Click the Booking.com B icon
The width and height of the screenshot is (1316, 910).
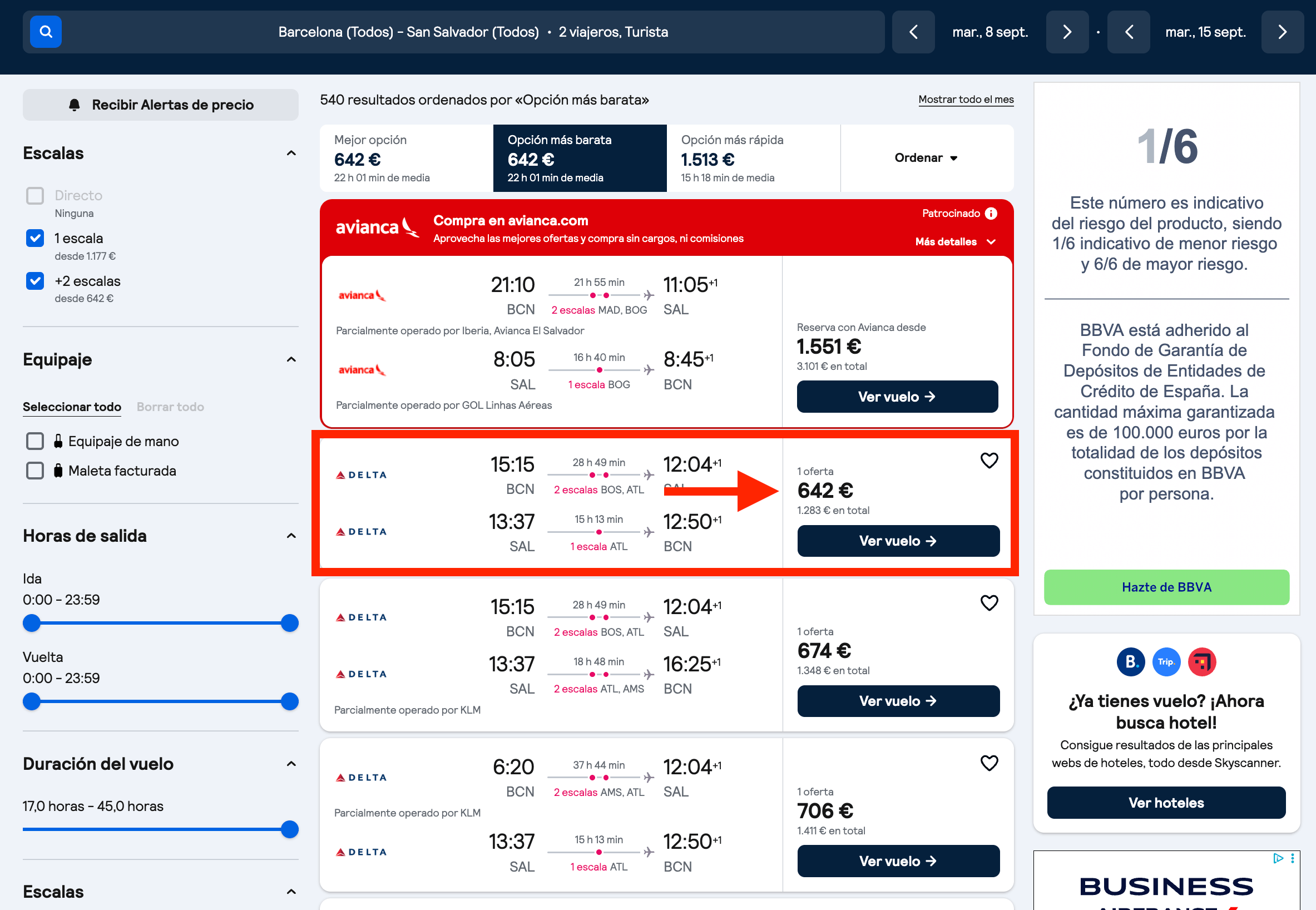(x=1131, y=662)
